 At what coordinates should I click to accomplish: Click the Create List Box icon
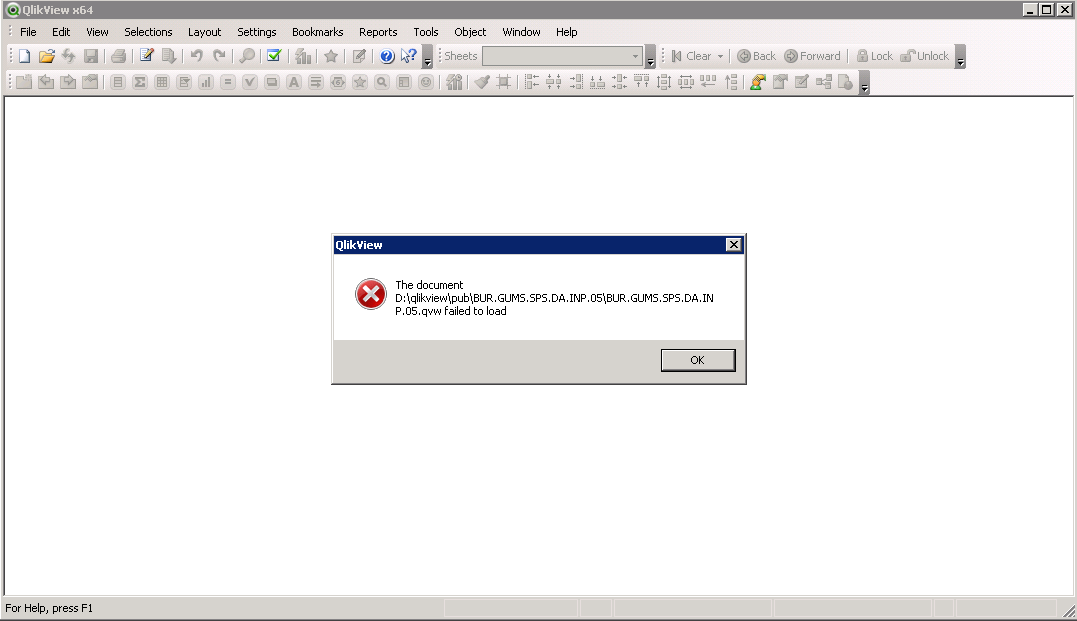click(x=118, y=82)
